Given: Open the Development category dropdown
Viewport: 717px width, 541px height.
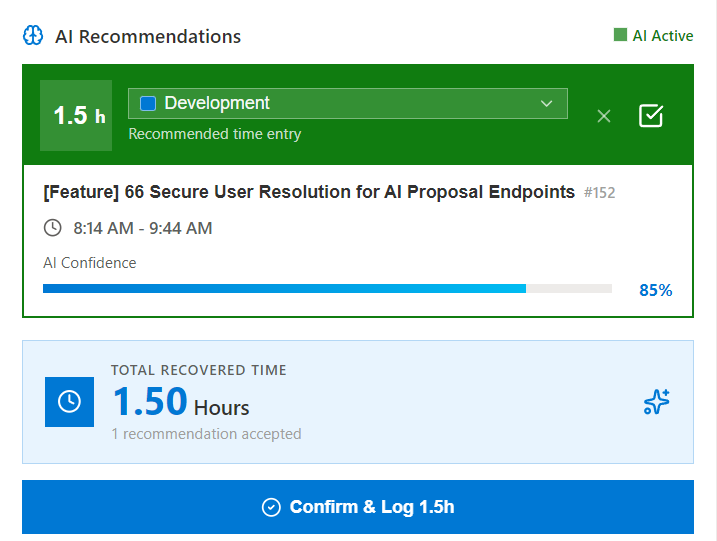Looking at the screenshot, I should point(348,103).
